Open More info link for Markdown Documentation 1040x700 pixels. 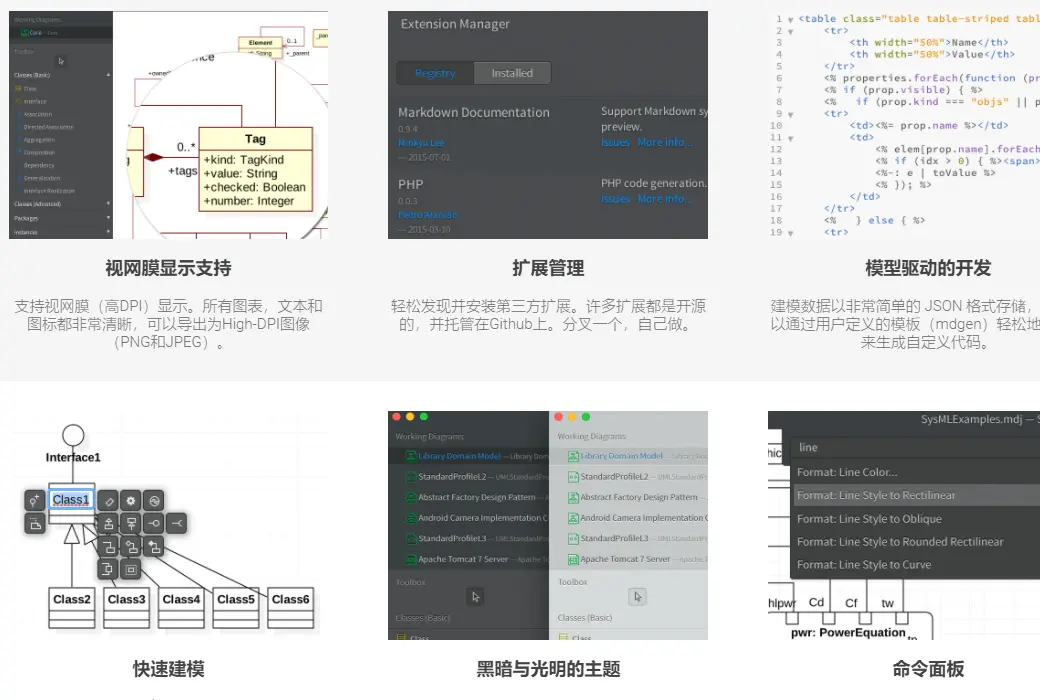(x=665, y=142)
